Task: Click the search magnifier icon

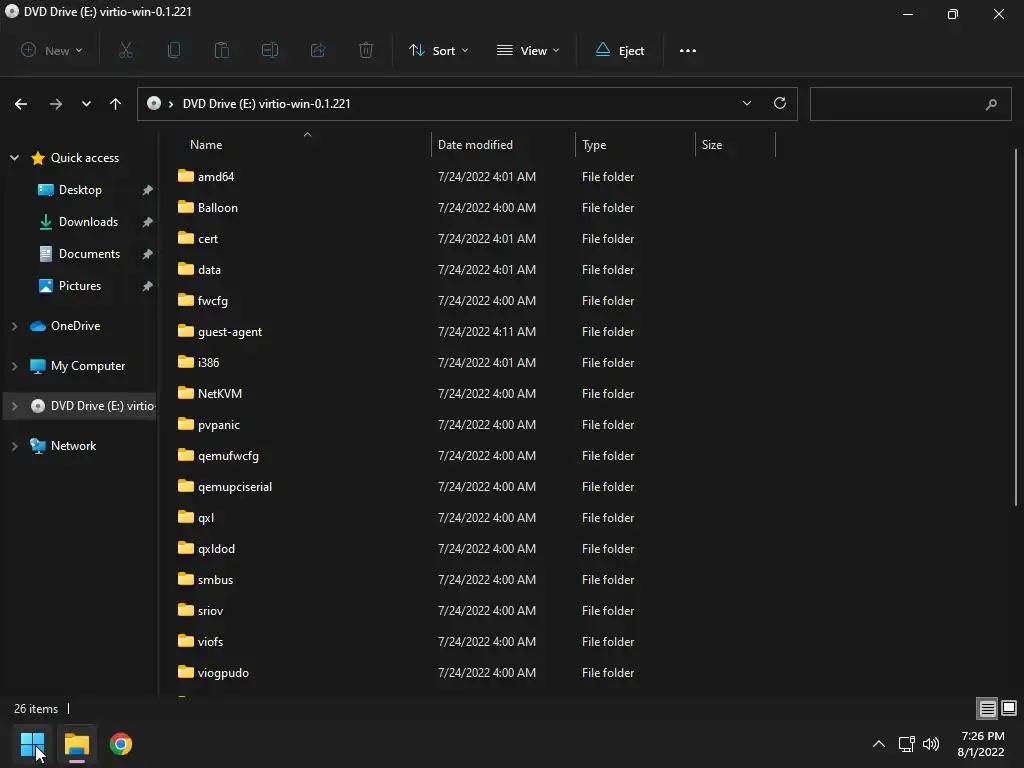Action: click(991, 104)
